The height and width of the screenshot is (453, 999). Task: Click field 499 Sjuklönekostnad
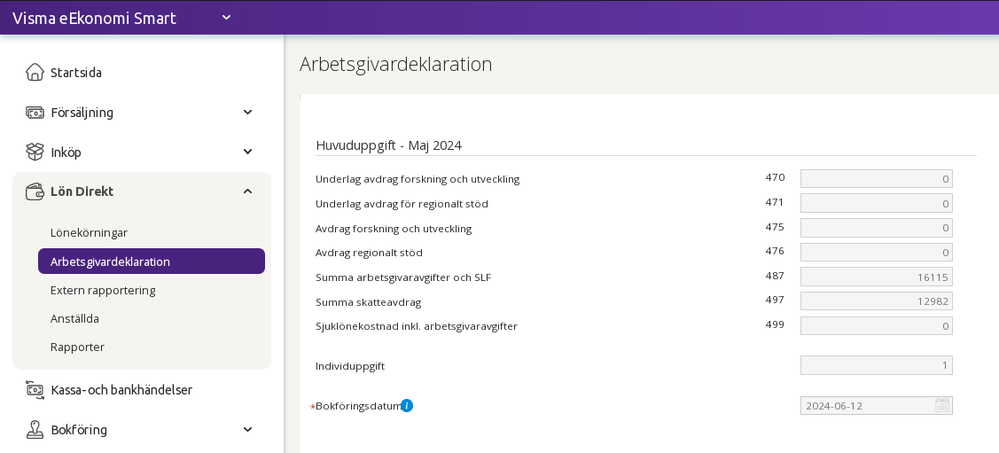[876, 326]
